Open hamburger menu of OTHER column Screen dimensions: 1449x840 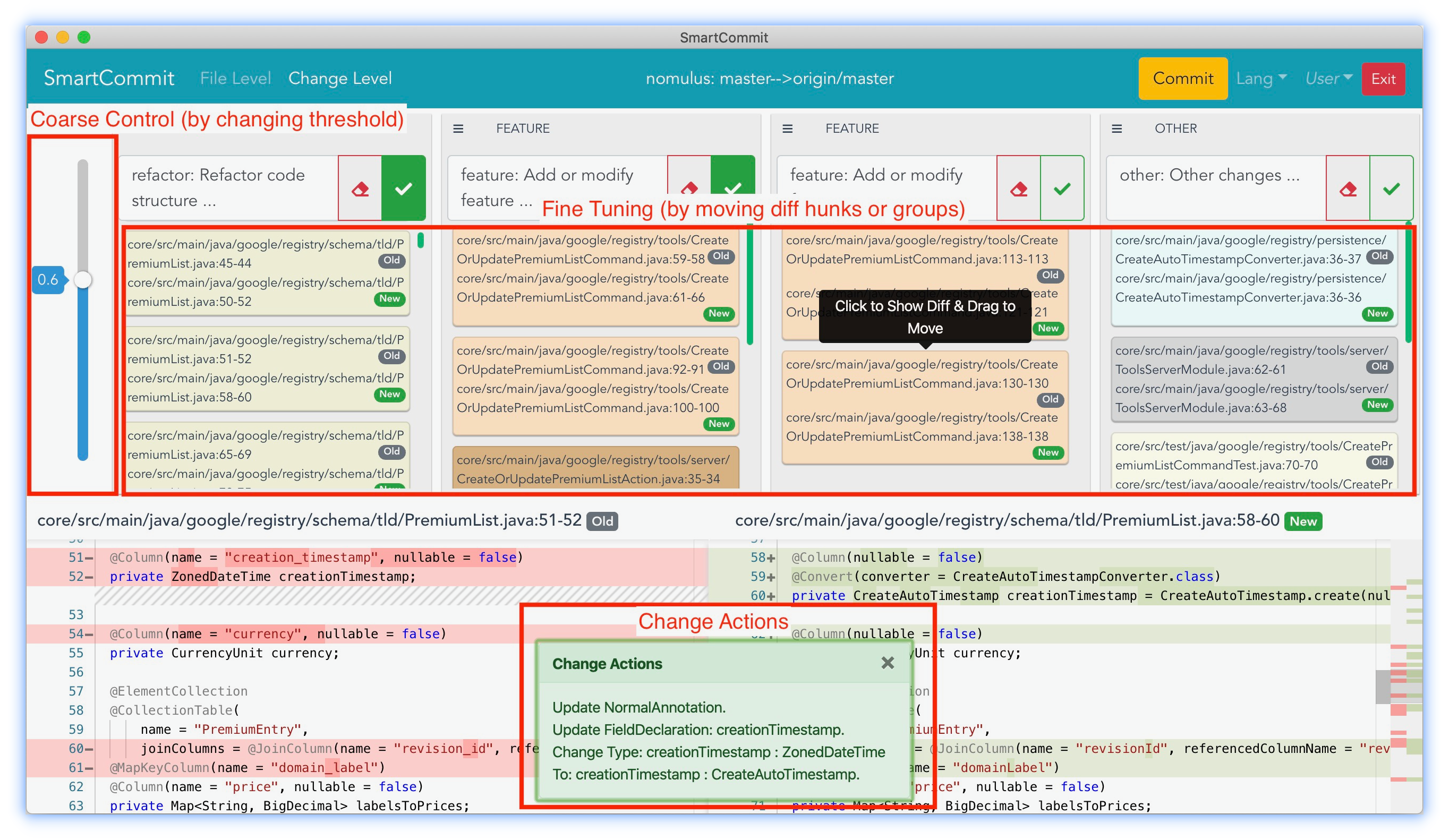pos(1116,129)
